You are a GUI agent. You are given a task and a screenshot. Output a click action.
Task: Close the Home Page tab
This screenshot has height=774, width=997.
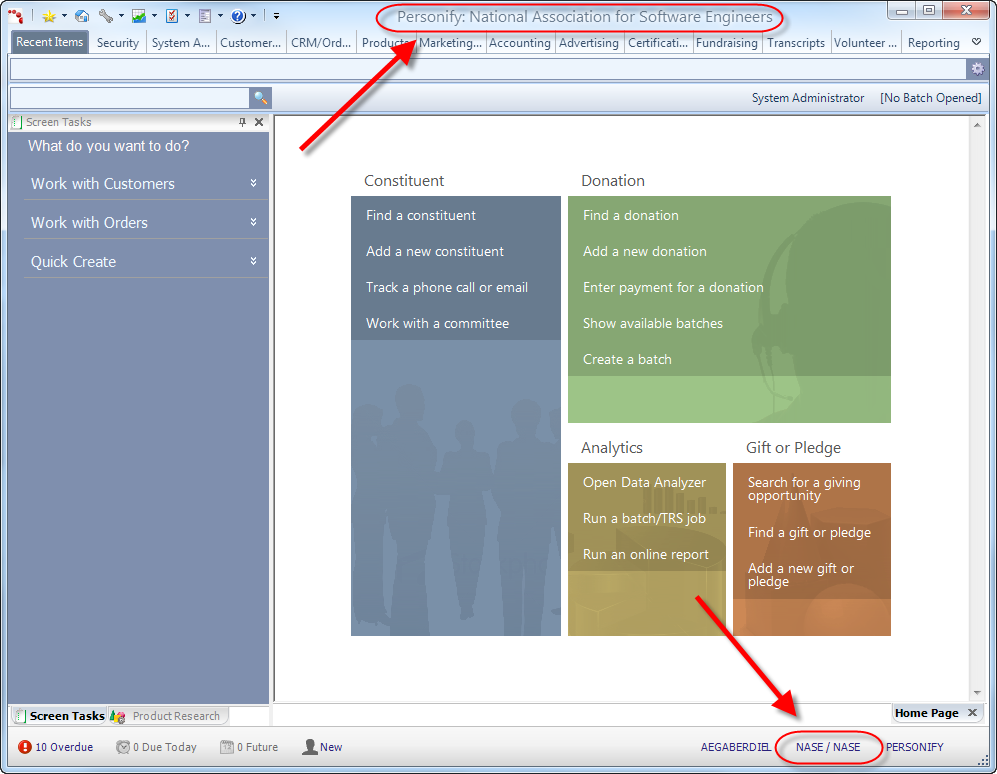[x=972, y=713]
